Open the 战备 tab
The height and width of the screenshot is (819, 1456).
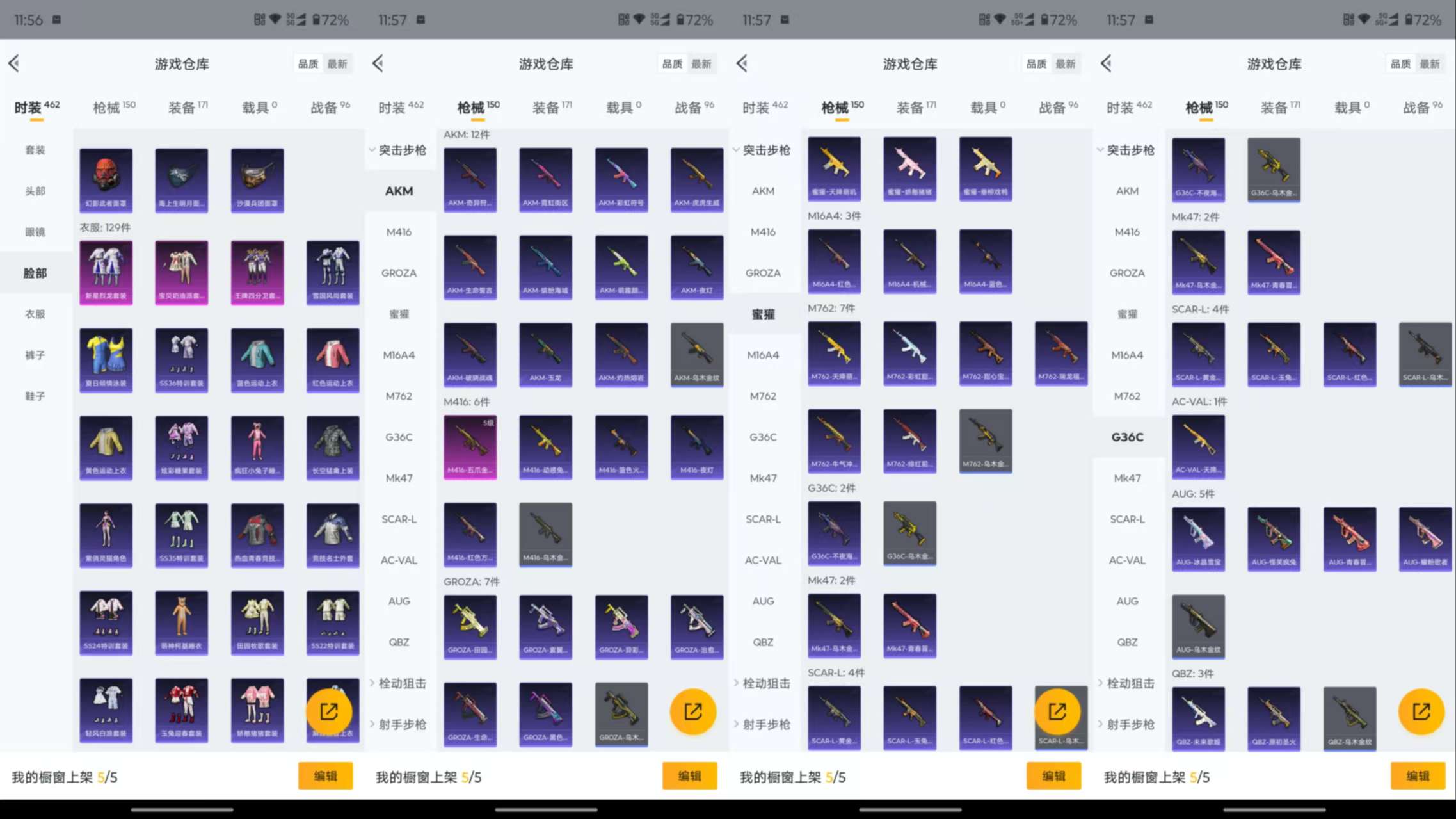[x=330, y=107]
